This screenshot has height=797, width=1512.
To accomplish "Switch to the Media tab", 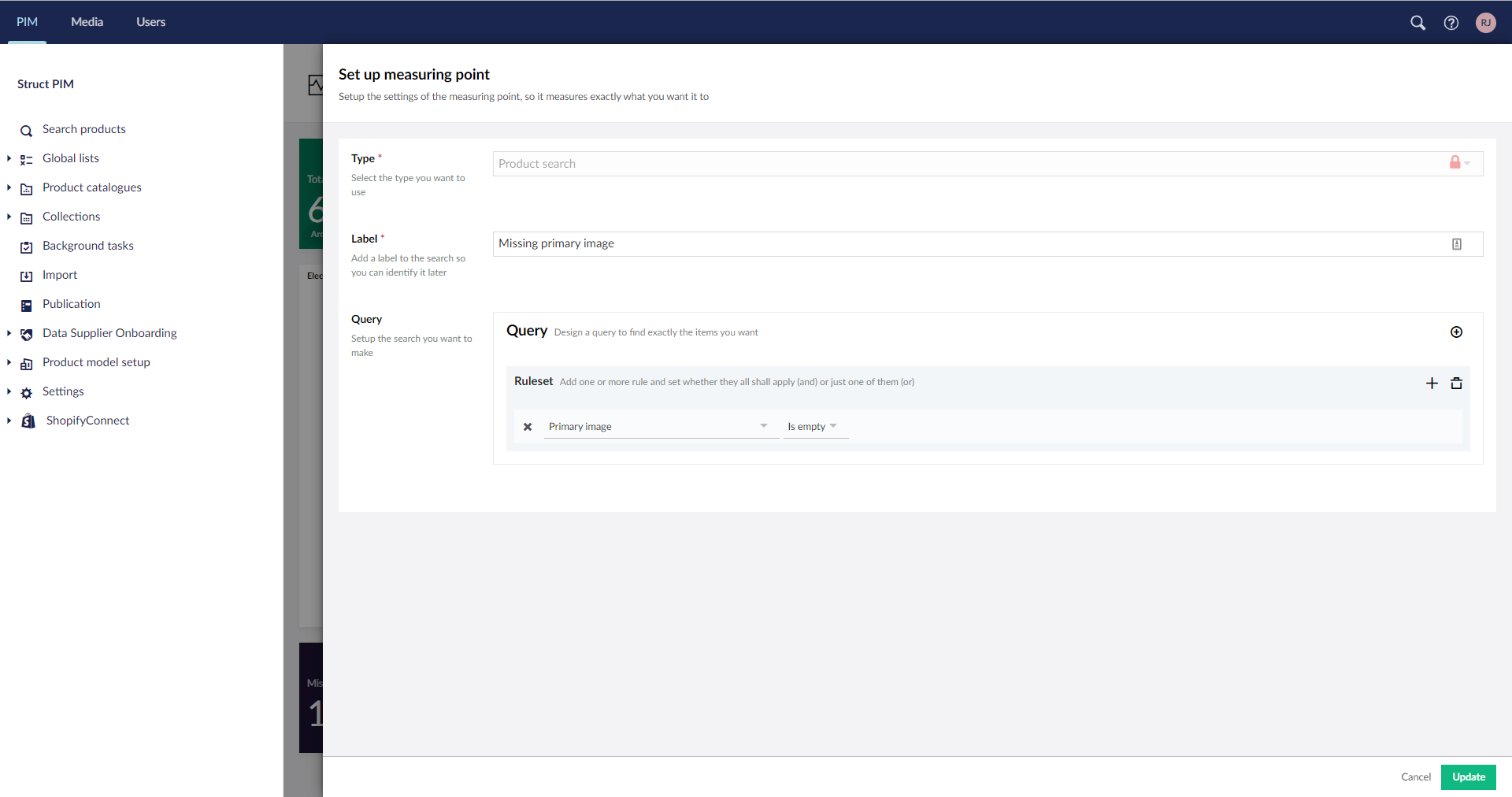I will (x=87, y=22).
